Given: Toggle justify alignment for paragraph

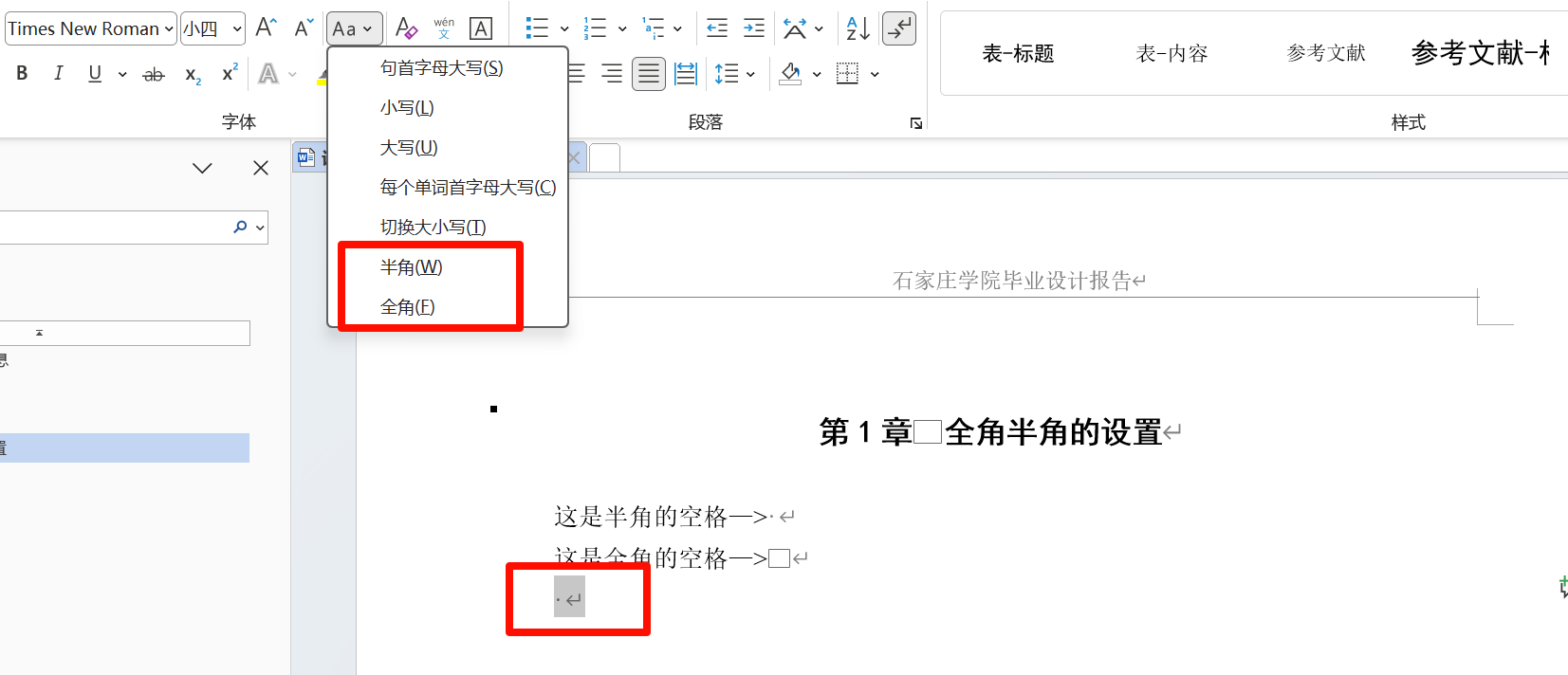Looking at the screenshot, I should tap(649, 74).
